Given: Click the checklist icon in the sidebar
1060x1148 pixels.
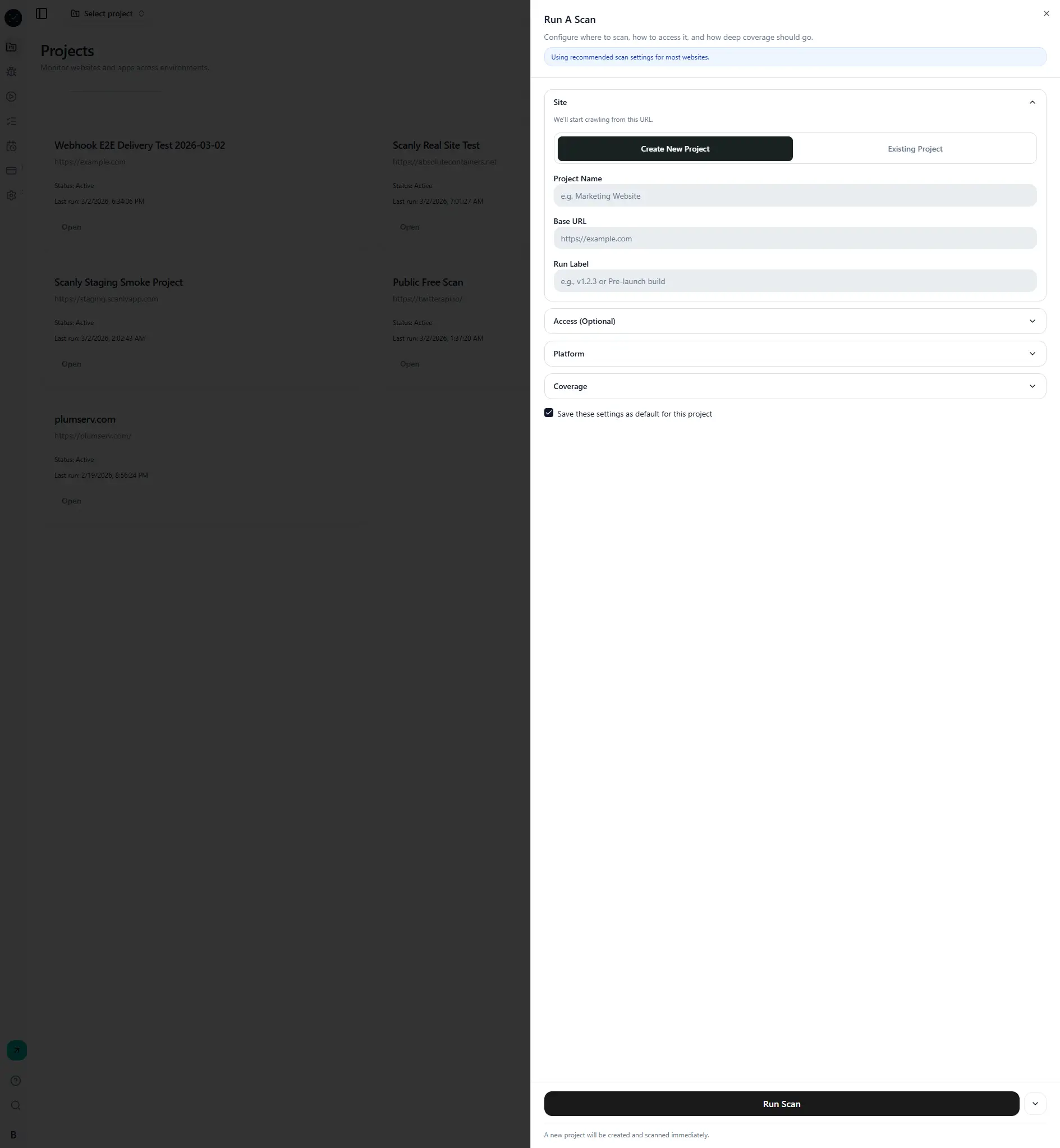Looking at the screenshot, I should tap(11, 122).
